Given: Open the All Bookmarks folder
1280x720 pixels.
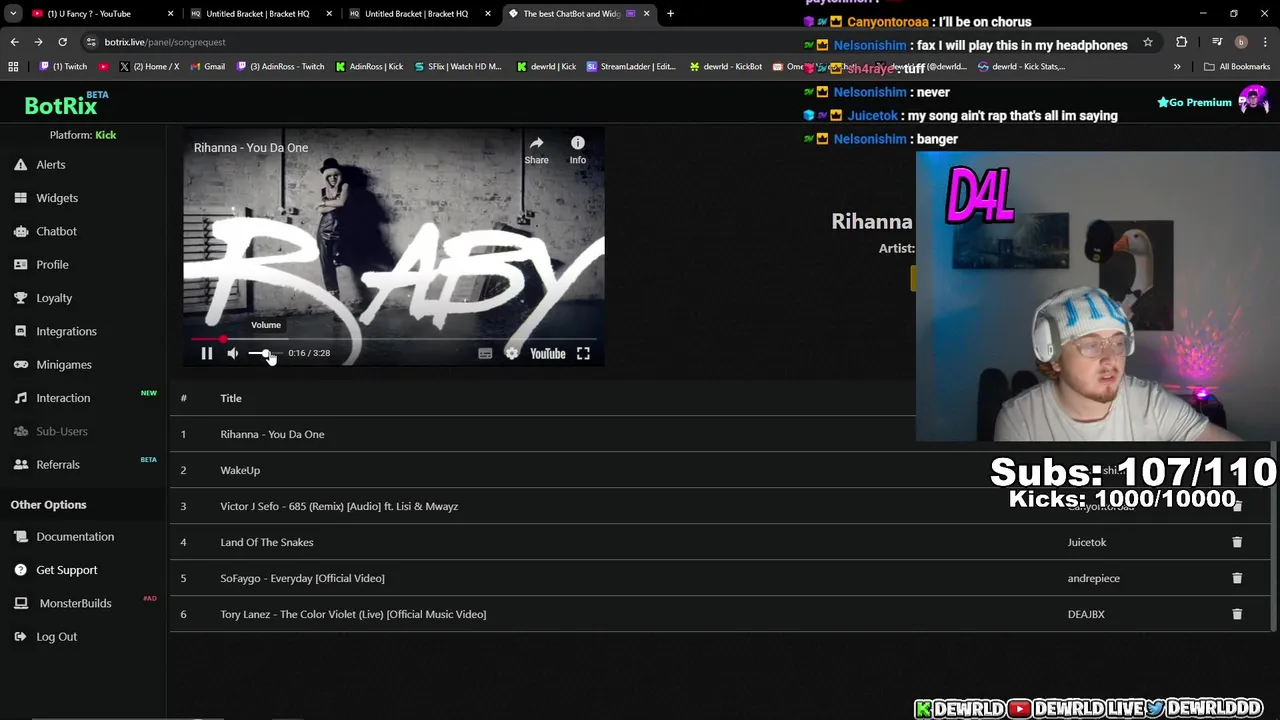Looking at the screenshot, I should 1237,67.
